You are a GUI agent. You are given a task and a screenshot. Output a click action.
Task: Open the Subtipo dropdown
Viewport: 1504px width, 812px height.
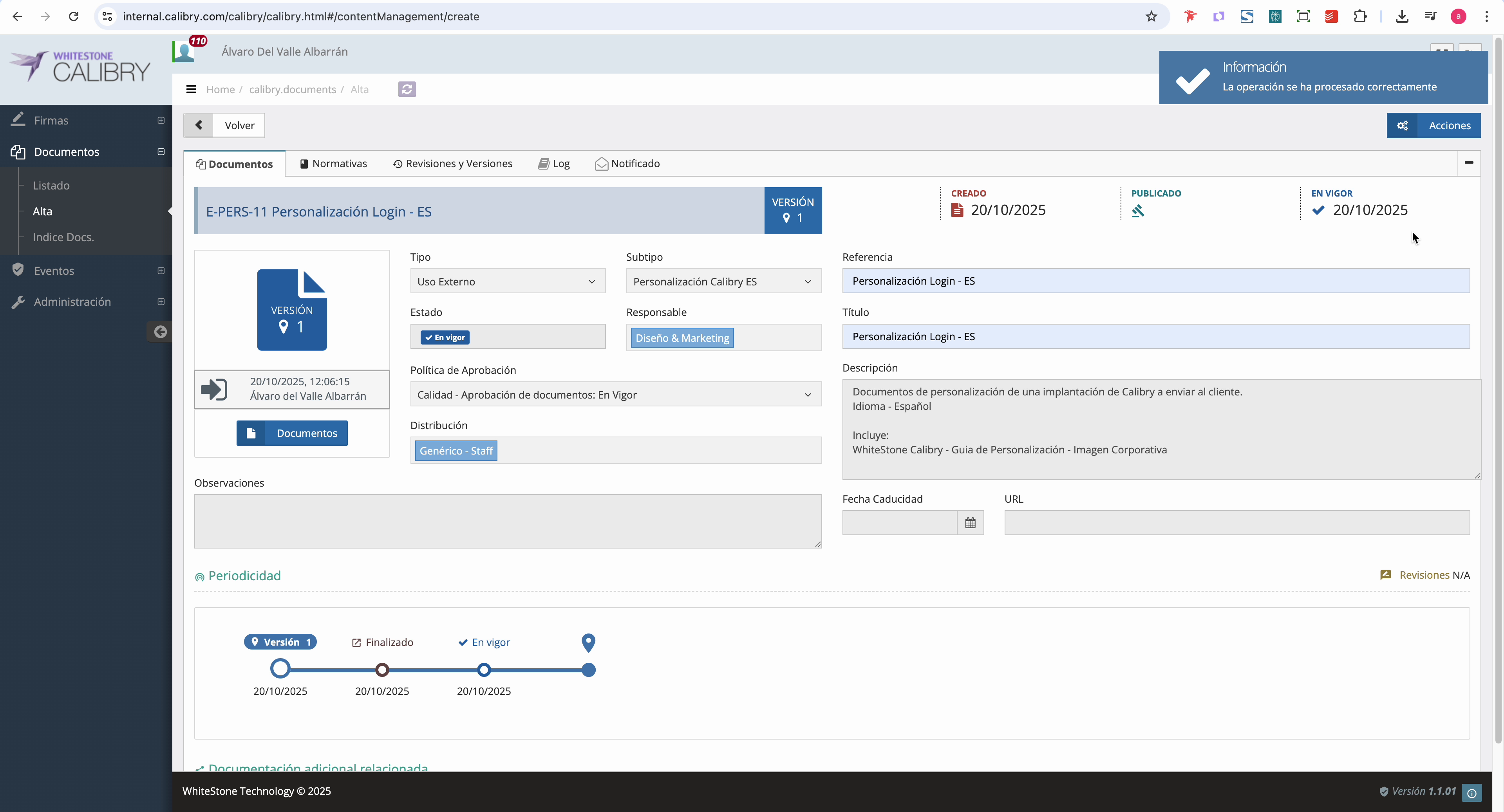pos(723,281)
